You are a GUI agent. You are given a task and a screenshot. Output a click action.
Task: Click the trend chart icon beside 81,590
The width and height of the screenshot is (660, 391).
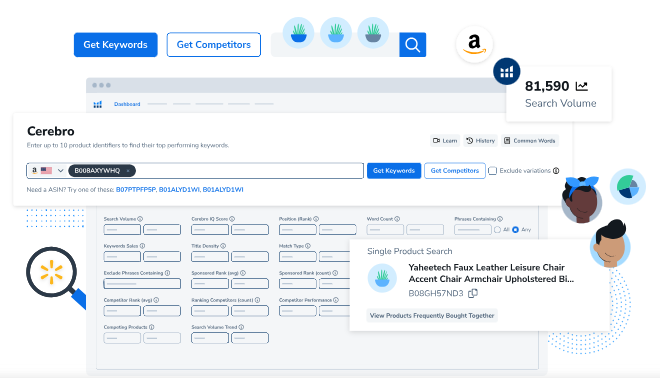coord(582,86)
